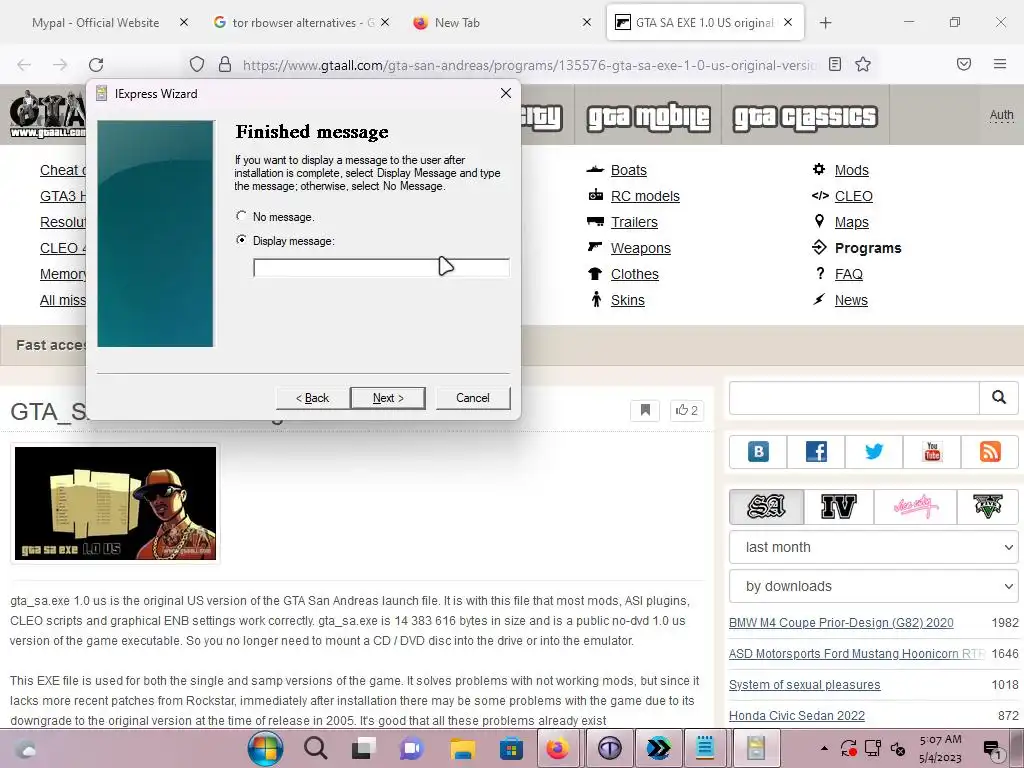Open the Maps category link

click(852, 222)
